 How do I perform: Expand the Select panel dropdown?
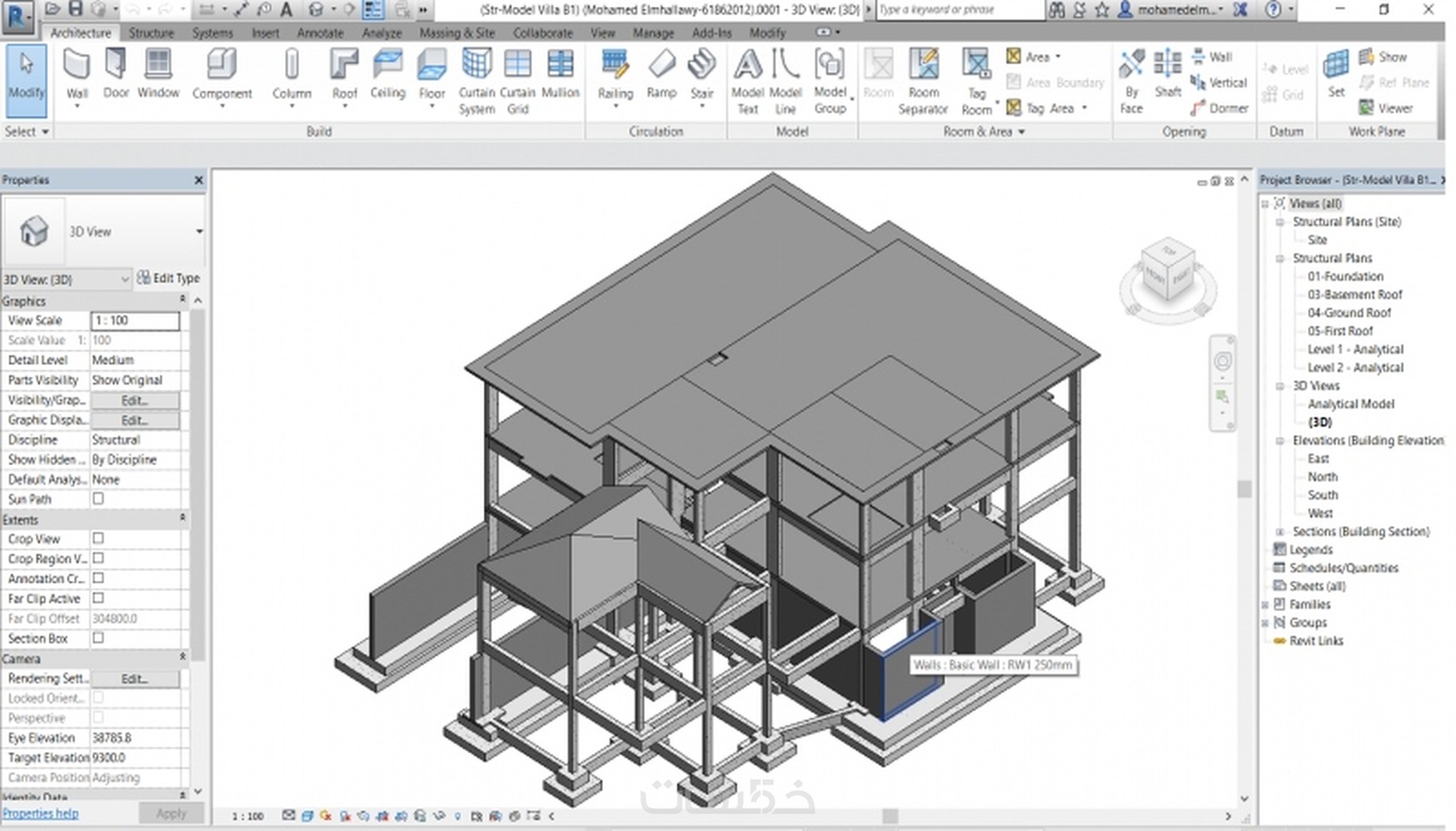click(27, 131)
